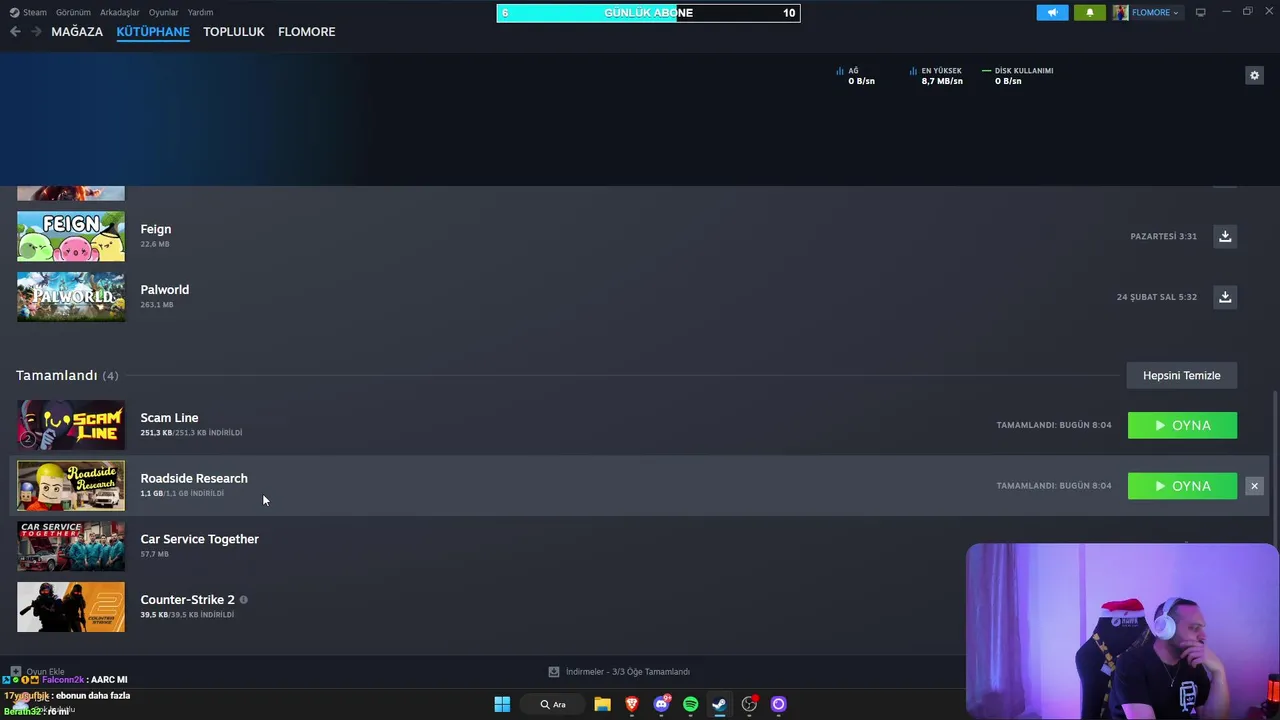Open Windows Start menu
This screenshot has height=720, width=1280.
pyautogui.click(x=502, y=704)
